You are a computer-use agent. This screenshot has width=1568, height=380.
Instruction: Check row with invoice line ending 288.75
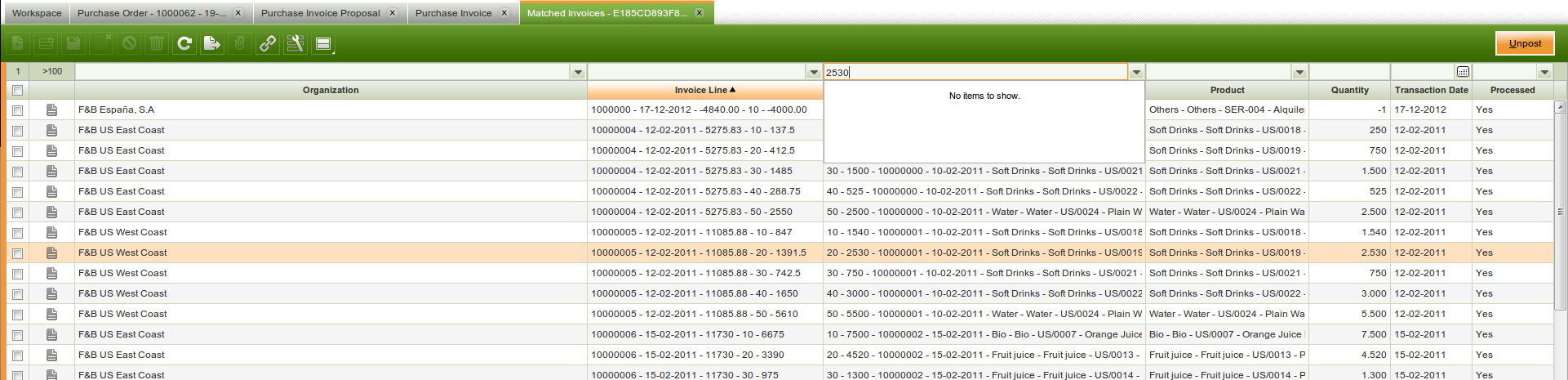17,192
